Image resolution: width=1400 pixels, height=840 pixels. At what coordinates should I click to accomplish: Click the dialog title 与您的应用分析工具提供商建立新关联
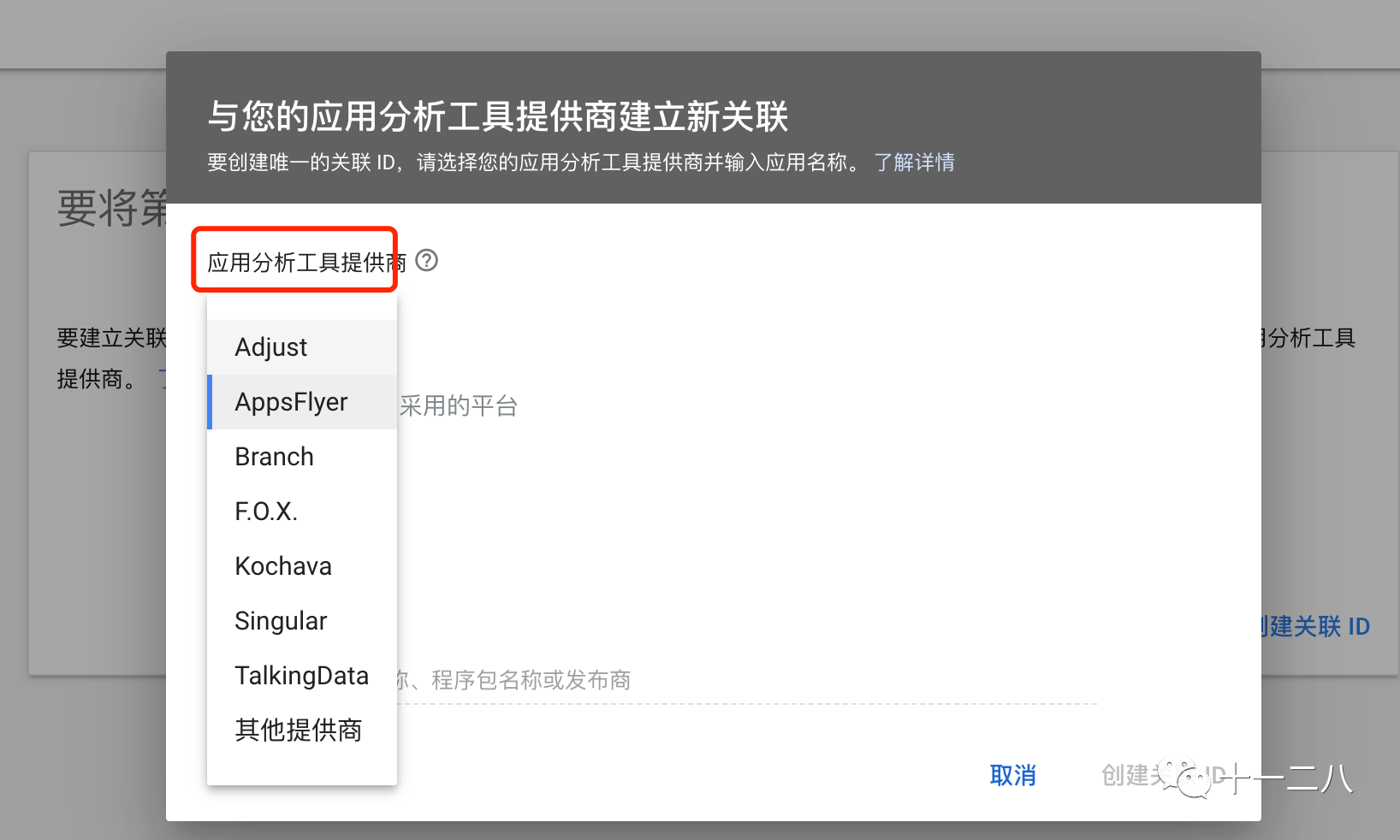click(x=501, y=116)
